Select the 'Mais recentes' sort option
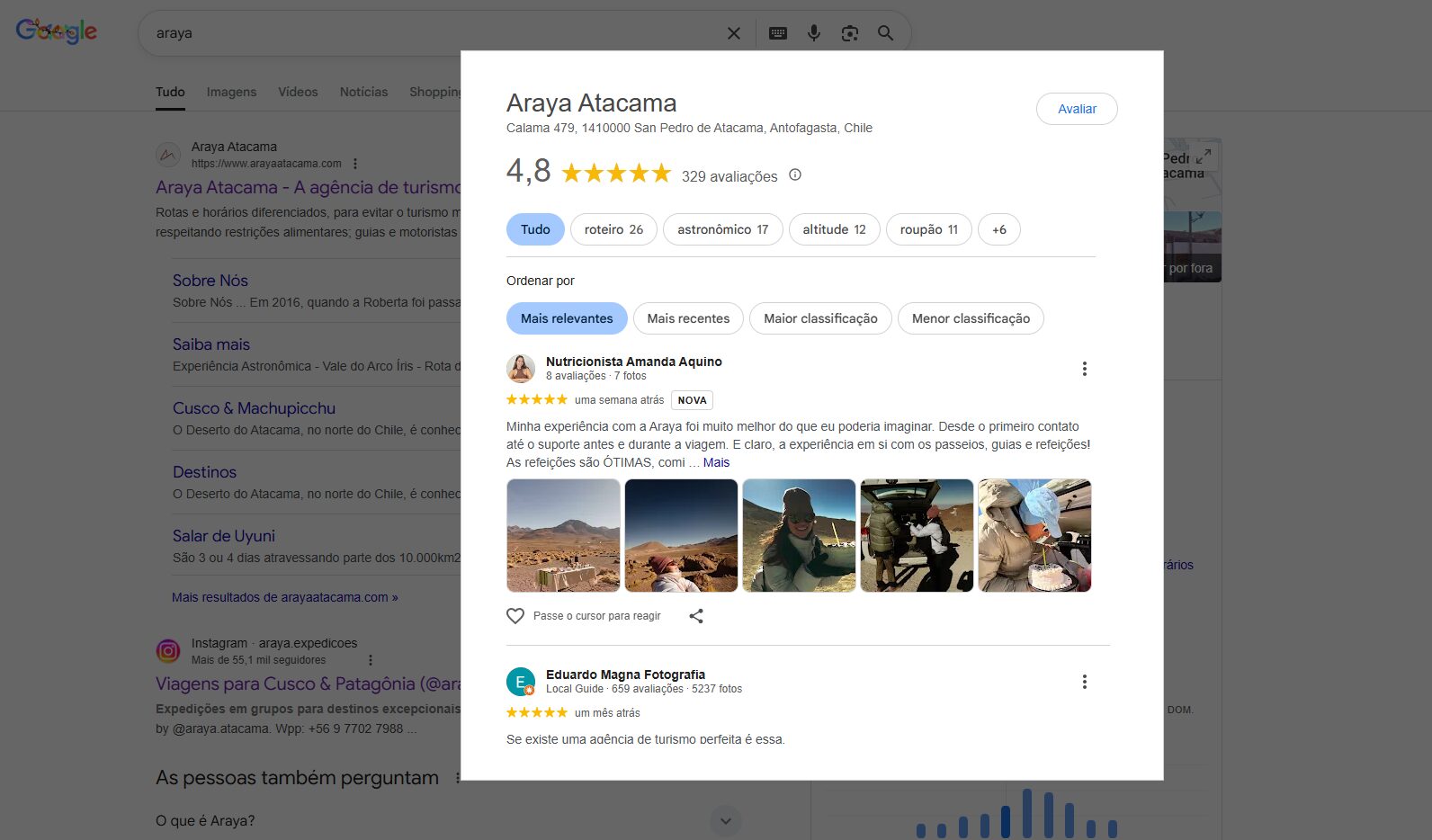This screenshot has height=840, width=1432. pyautogui.click(x=688, y=318)
